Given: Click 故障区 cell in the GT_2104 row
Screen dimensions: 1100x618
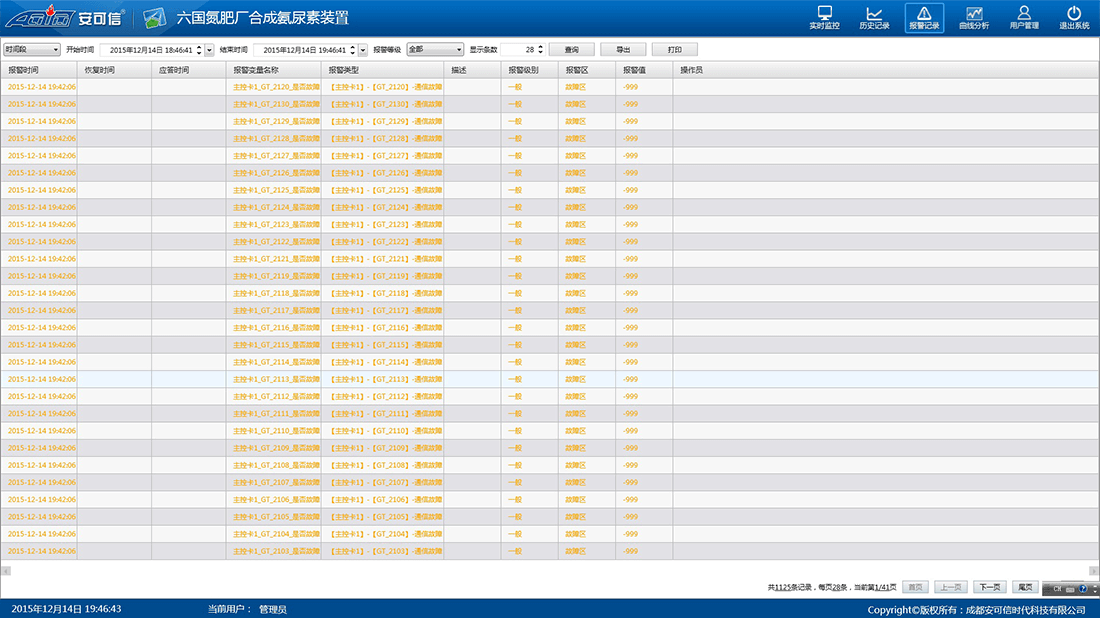Looking at the screenshot, I should tap(575, 534).
